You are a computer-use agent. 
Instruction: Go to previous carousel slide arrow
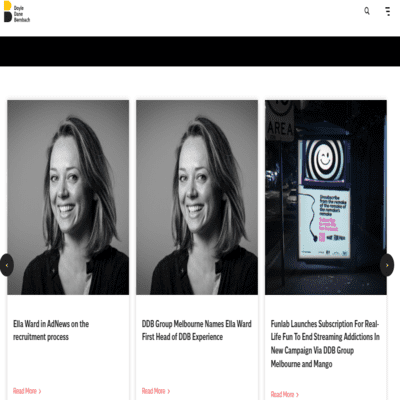pos(7,265)
